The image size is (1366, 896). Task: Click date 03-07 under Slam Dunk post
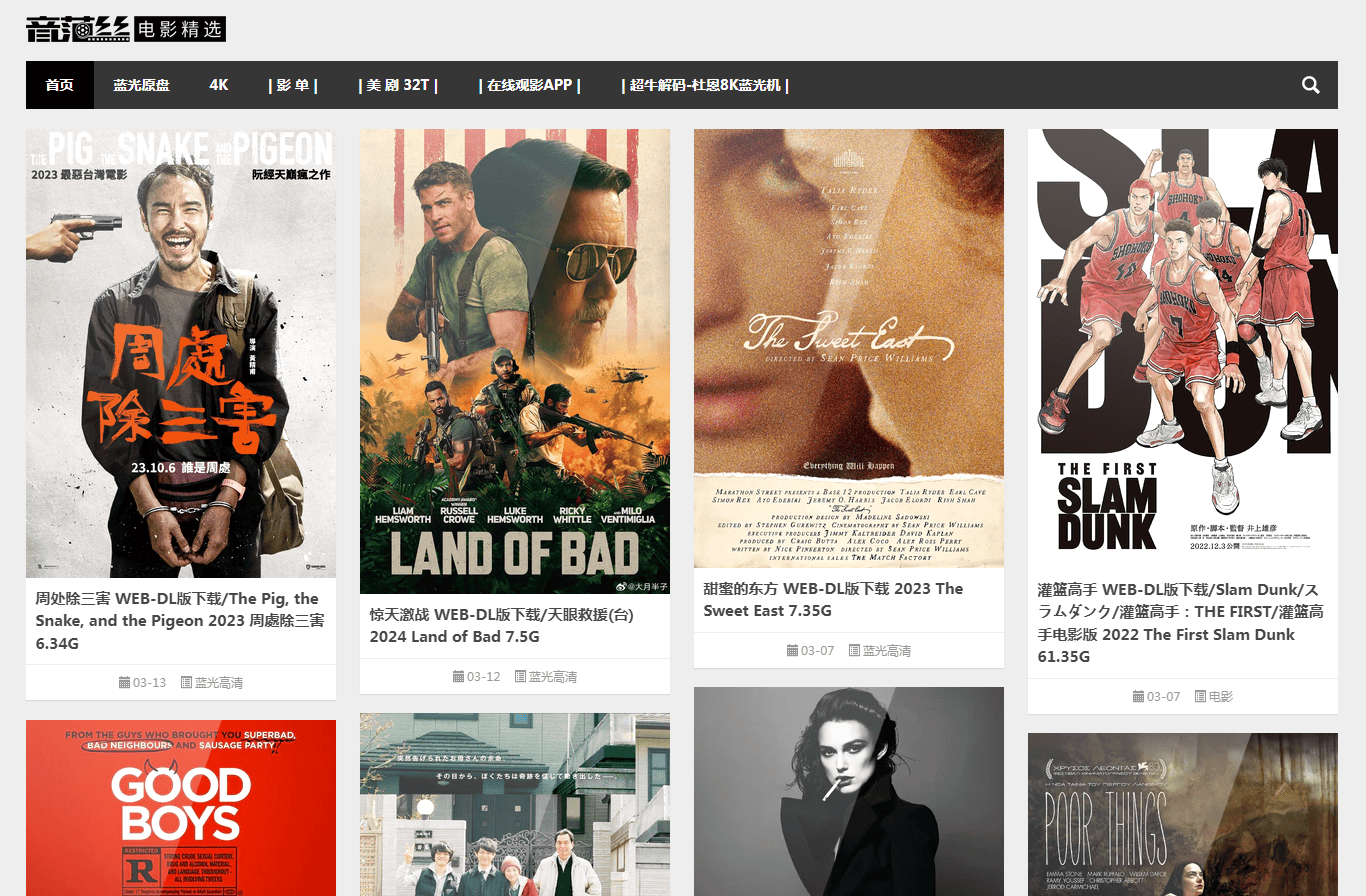coord(1163,697)
